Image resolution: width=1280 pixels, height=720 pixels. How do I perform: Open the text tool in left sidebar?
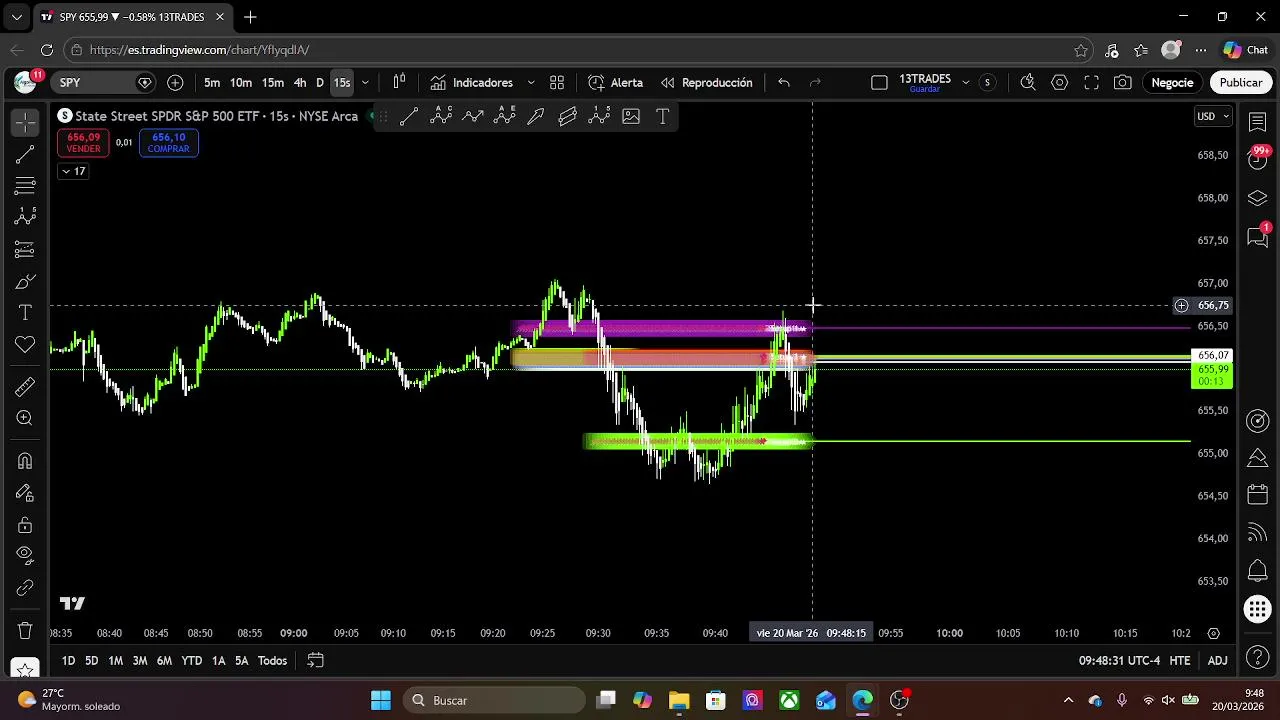[x=25, y=313]
